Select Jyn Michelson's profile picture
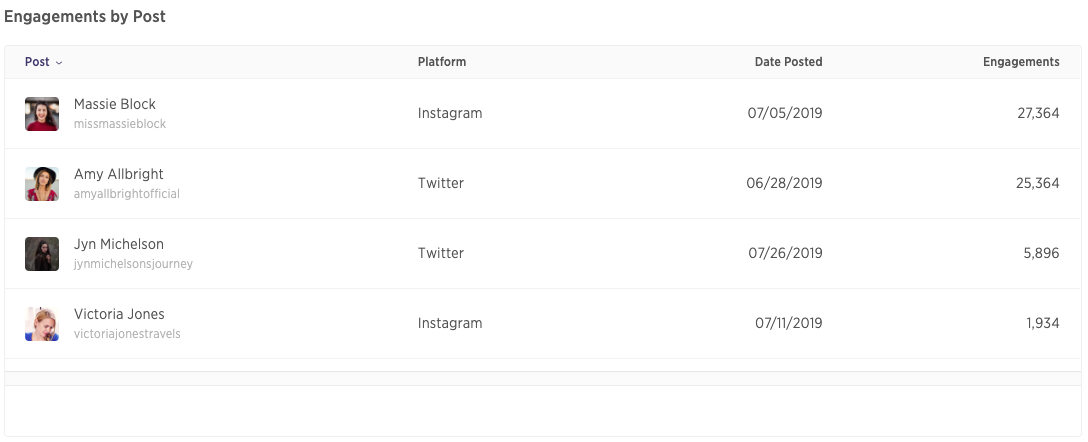Screen dimensions: 1088x442 pyautogui.click(x=42, y=254)
